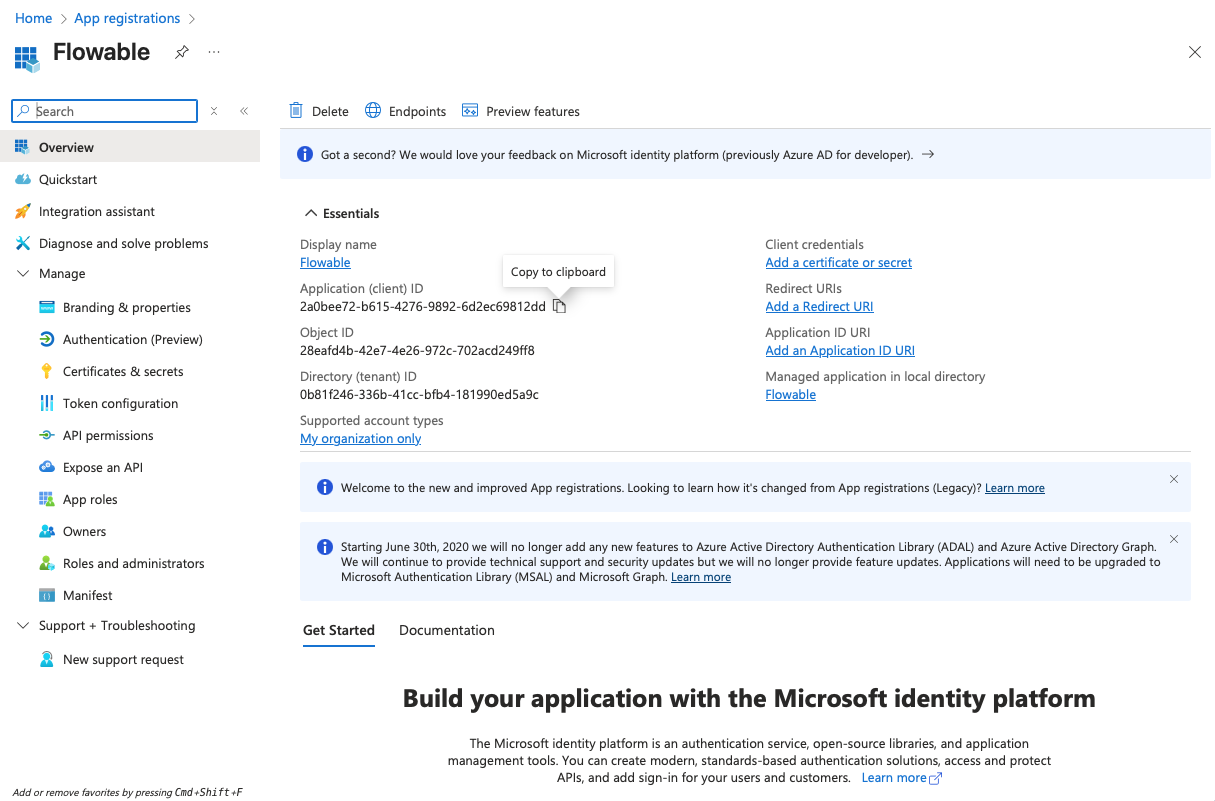Go to API permissions
The height and width of the screenshot is (801, 1215).
pyautogui.click(x=108, y=435)
